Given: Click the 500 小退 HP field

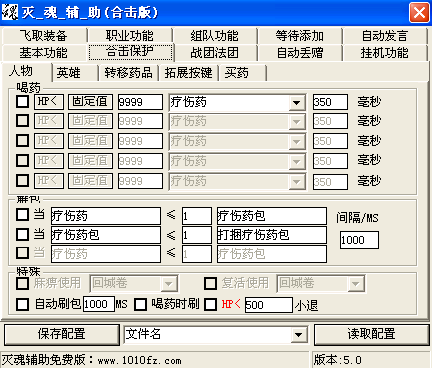Looking at the screenshot, I should (269, 305).
